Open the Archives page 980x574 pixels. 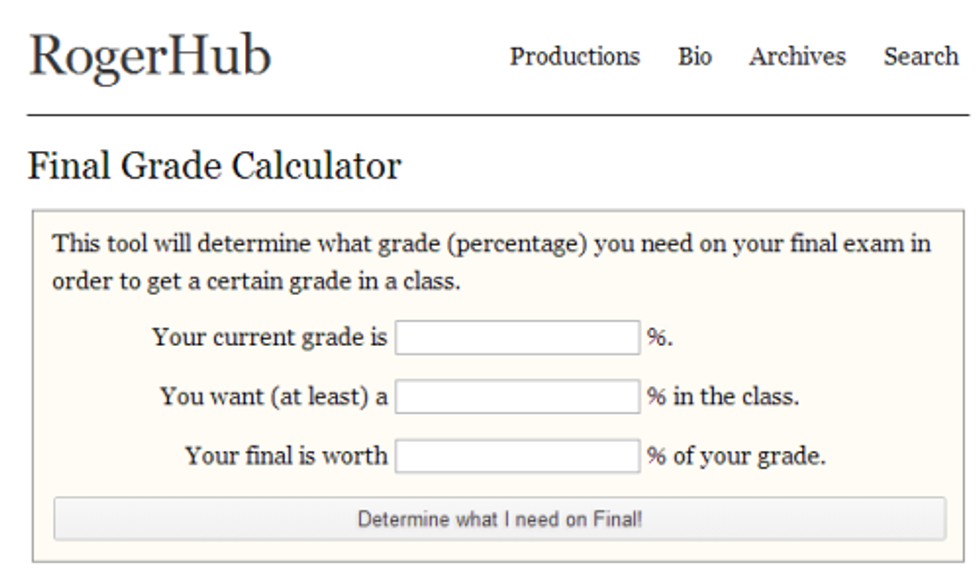click(x=797, y=57)
